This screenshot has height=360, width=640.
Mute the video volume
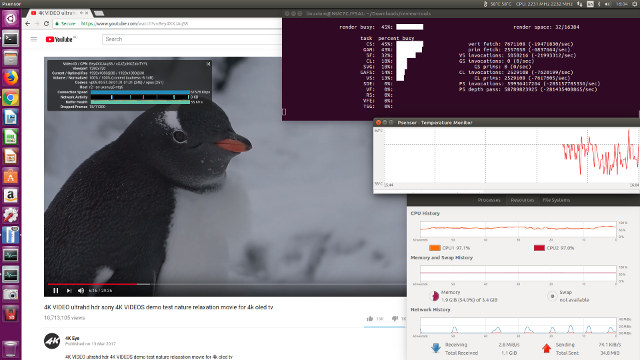pos(81,291)
